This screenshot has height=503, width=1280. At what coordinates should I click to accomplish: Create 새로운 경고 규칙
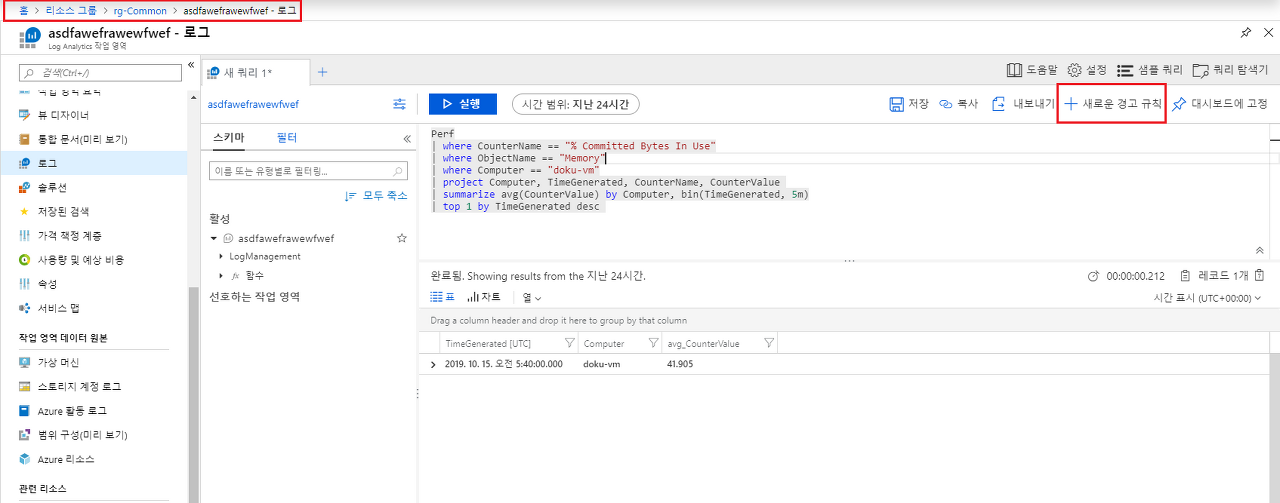point(1112,104)
